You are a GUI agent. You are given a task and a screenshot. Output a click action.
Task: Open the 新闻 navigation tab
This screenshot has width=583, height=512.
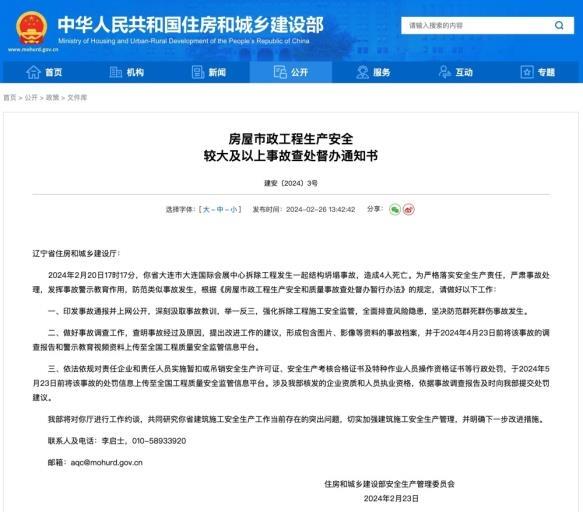point(209,72)
